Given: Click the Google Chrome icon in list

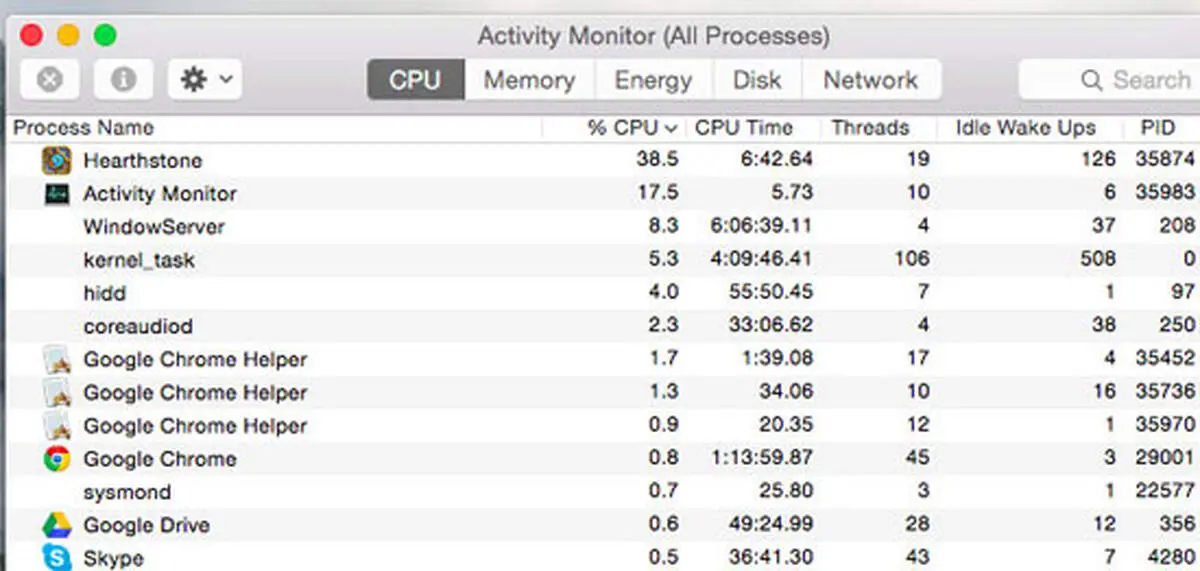Looking at the screenshot, I should tap(57, 459).
